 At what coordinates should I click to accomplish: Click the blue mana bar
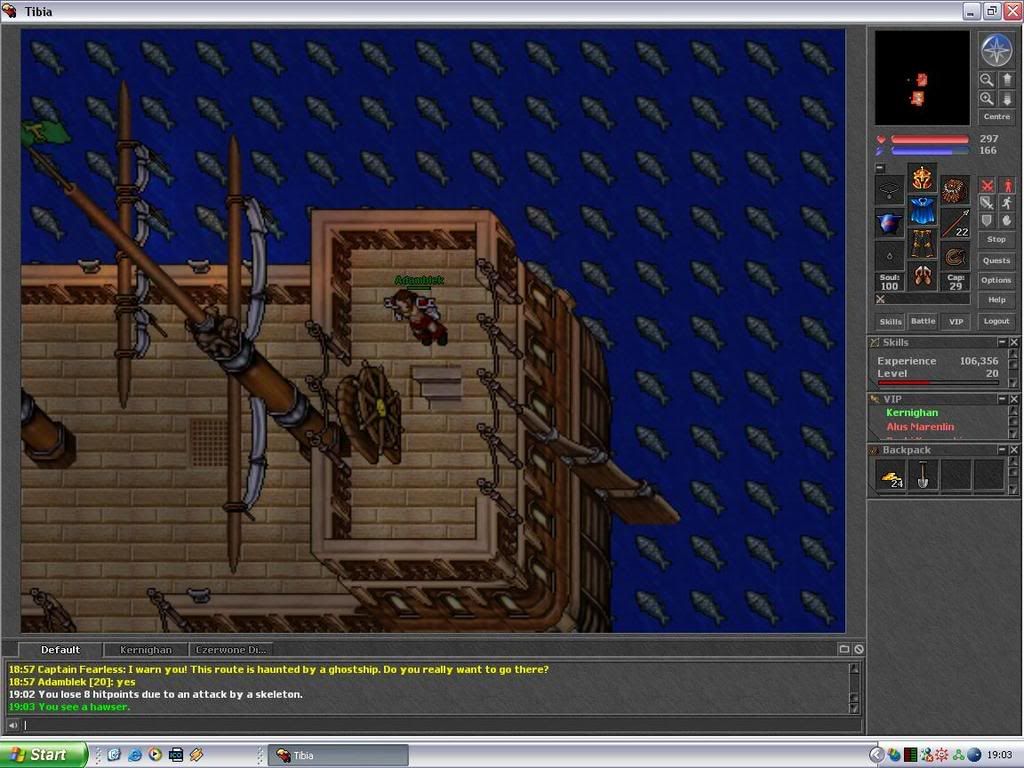pyautogui.click(x=929, y=151)
